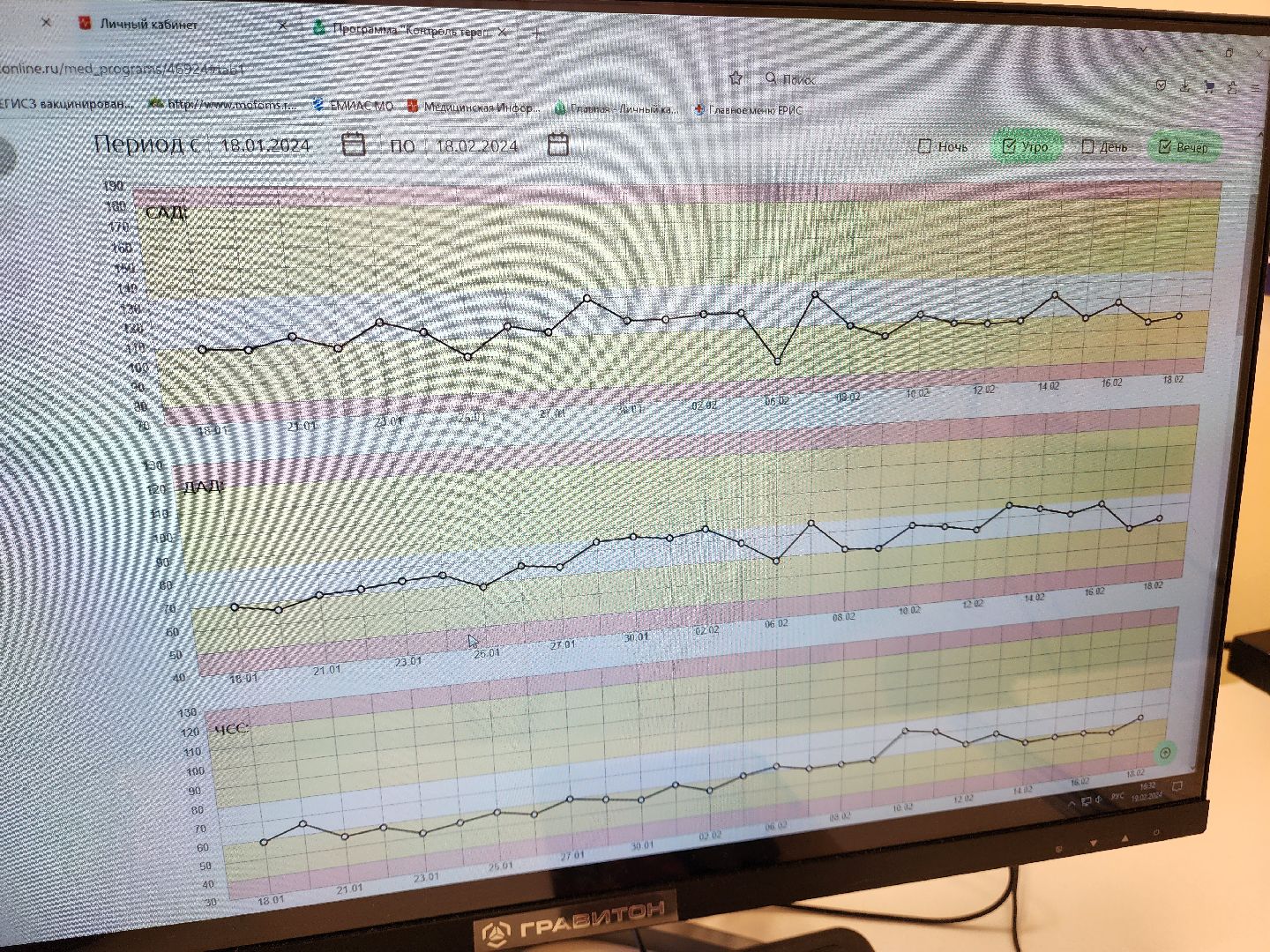Open the end date calendar picker
1270x952 pixels.
click(x=558, y=145)
